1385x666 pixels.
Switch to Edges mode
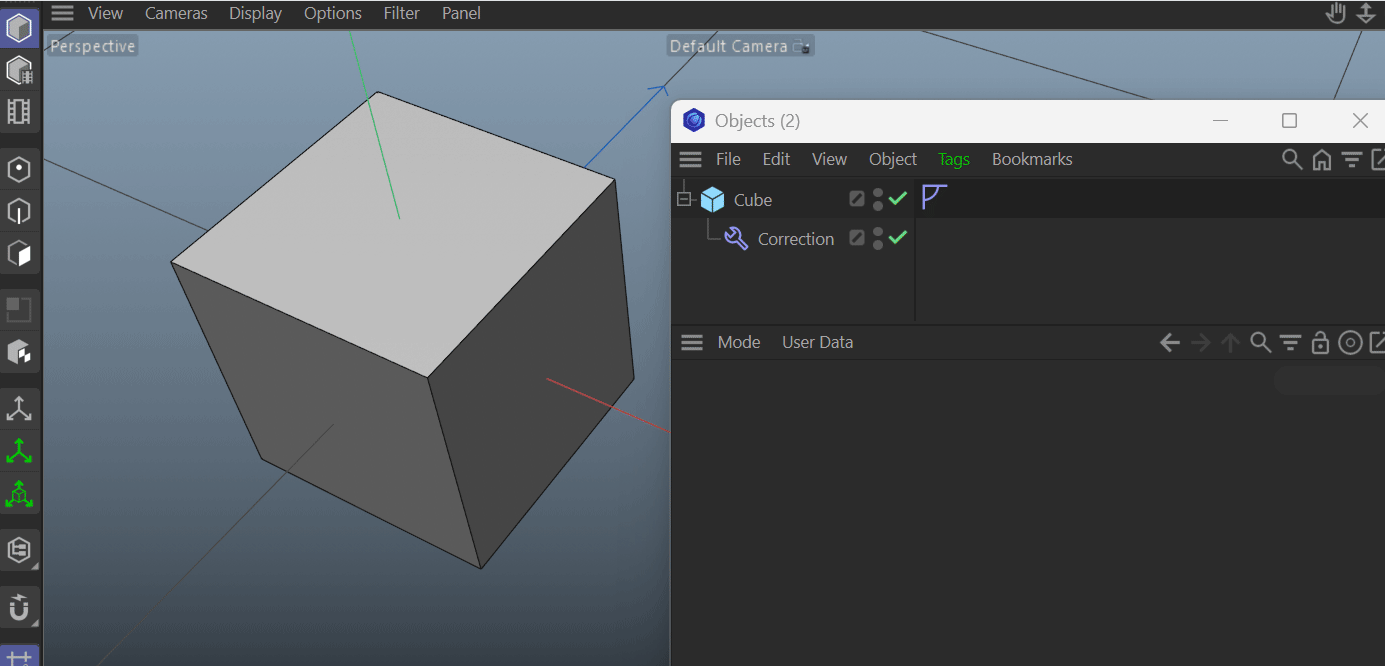coord(19,212)
